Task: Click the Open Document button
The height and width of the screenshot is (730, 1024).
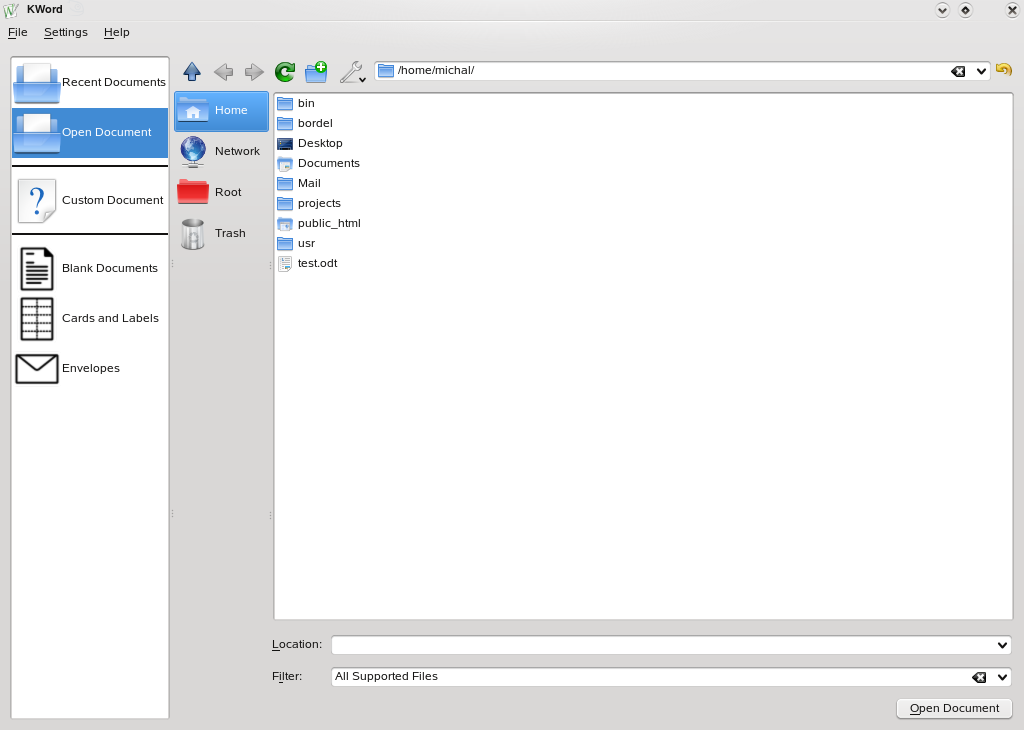Action: click(954, 708)
